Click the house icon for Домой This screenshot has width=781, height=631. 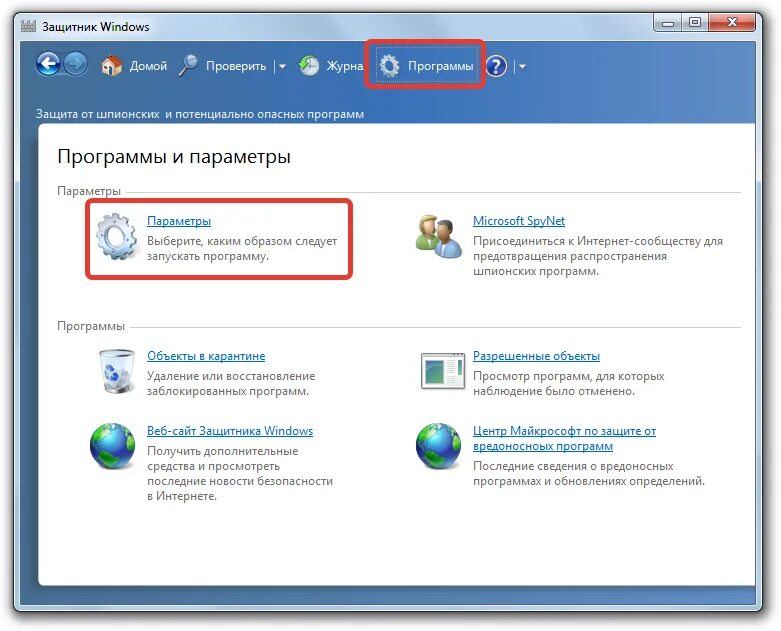pyautogui.click(x=112, y=65)
